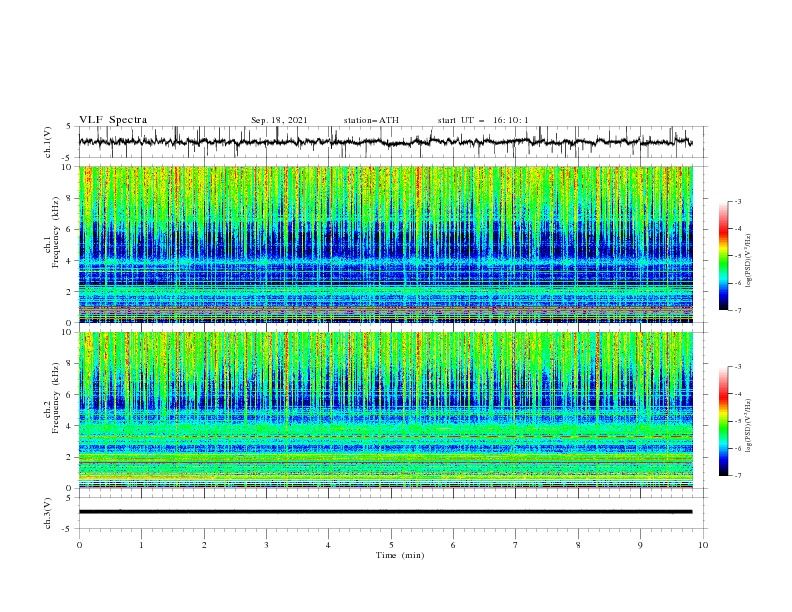This screenshot has height=612, width=792.
Task: Click the "-3" label on ch.1 colorbar
Action: pos(737,201)
